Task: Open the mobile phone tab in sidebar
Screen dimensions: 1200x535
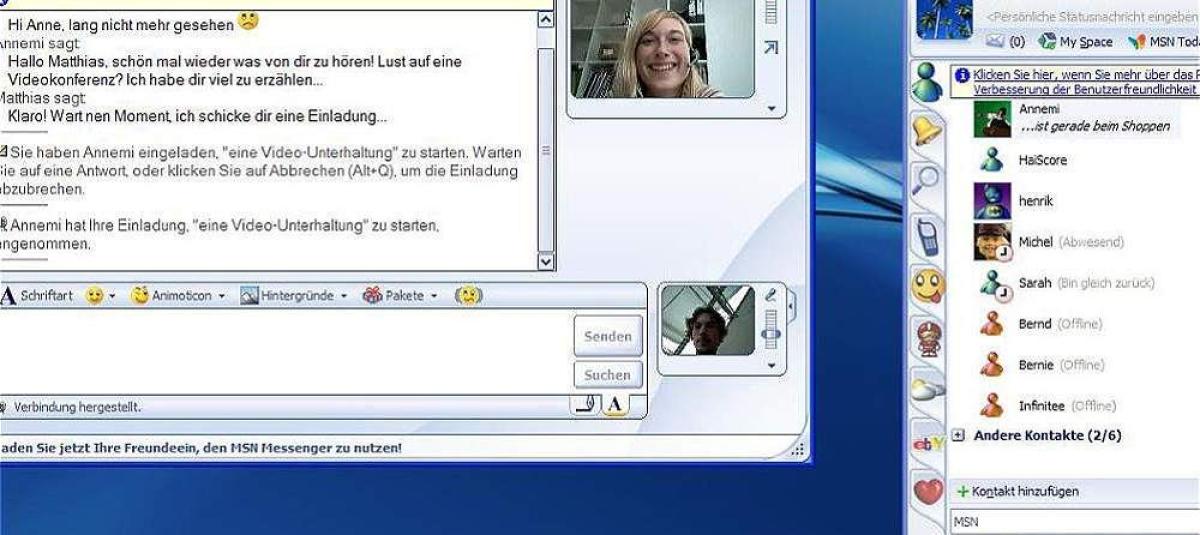Action: 928,236
